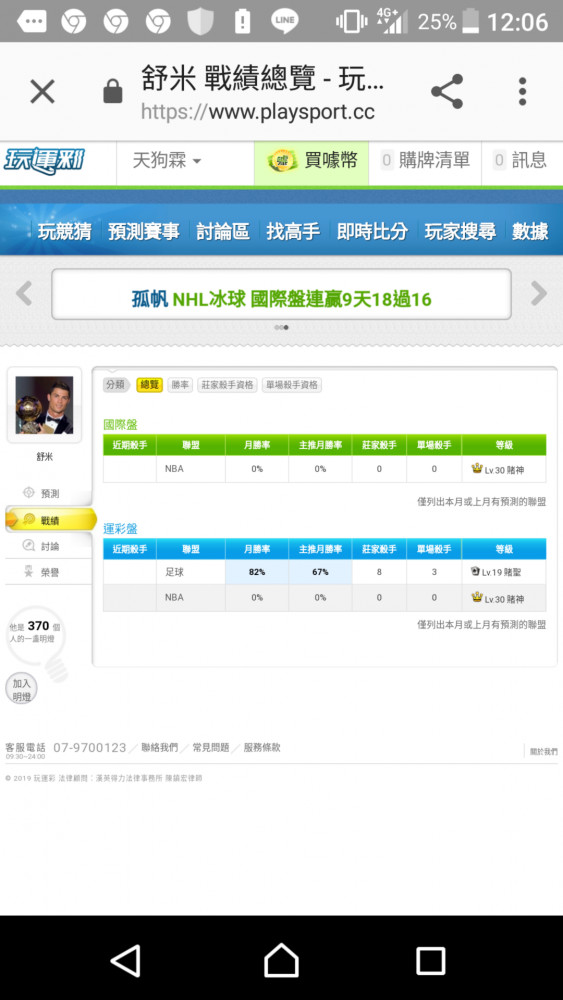Tap the share icon in browser bar
563x1000 pixels.
[447, 91]
